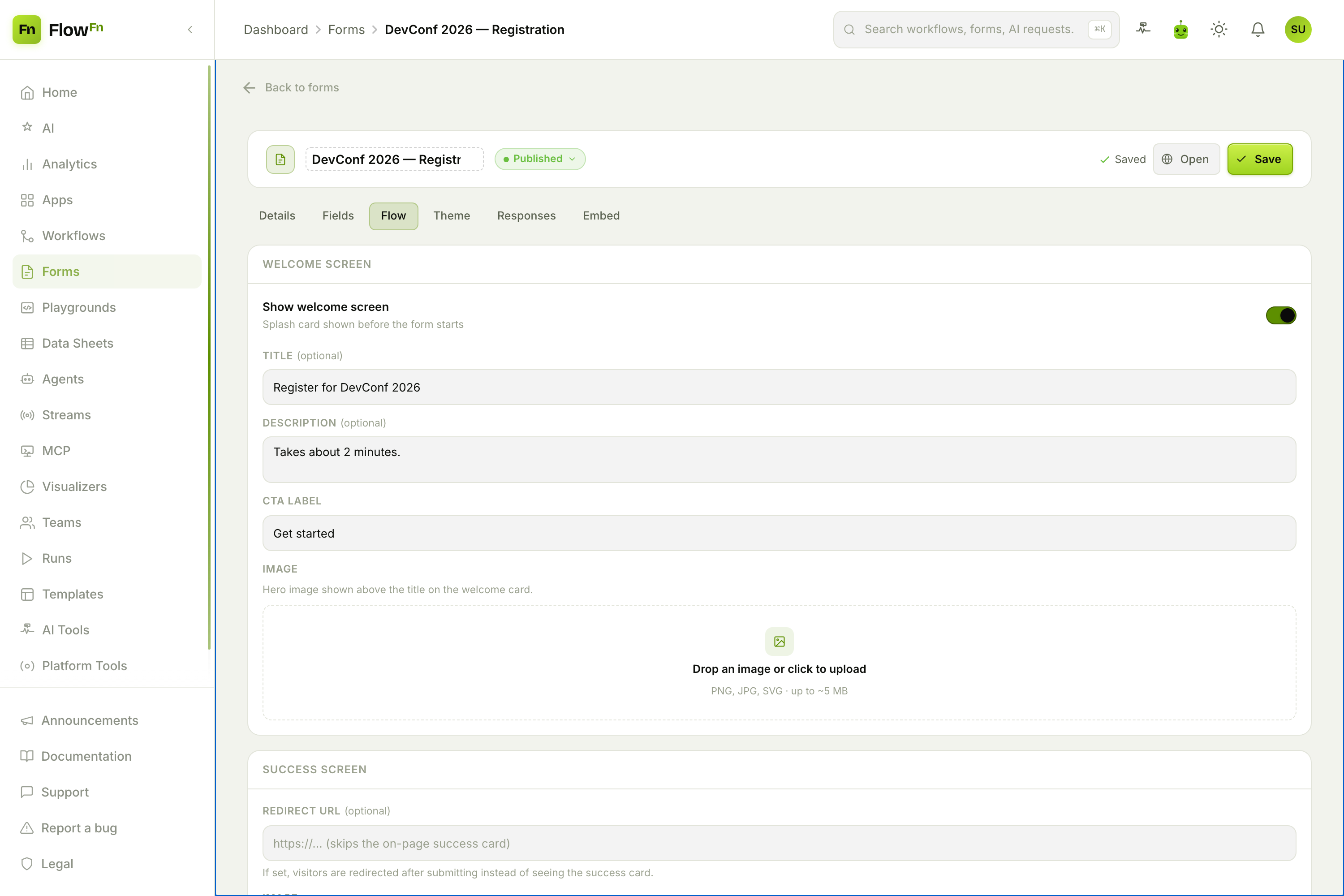
Task: Open the Published status dropdown
Action: coord(540,159)
